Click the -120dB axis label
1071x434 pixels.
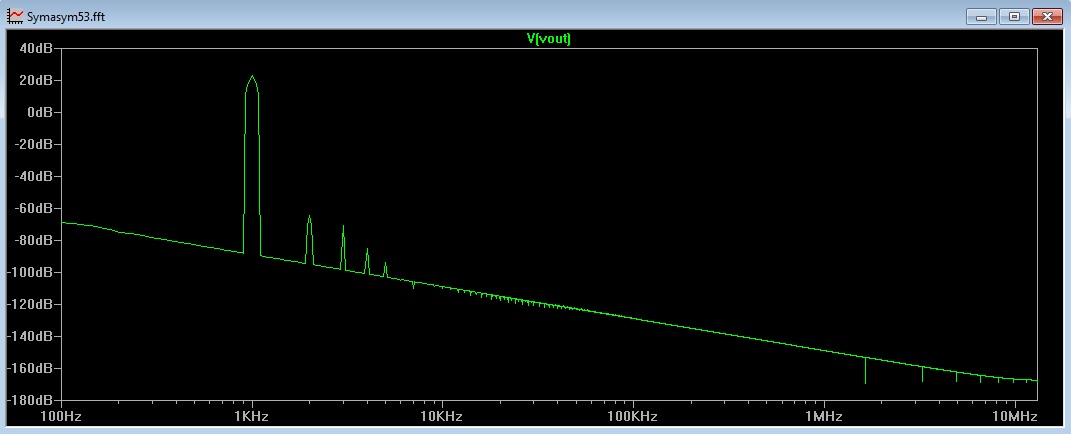pos(31,304)
